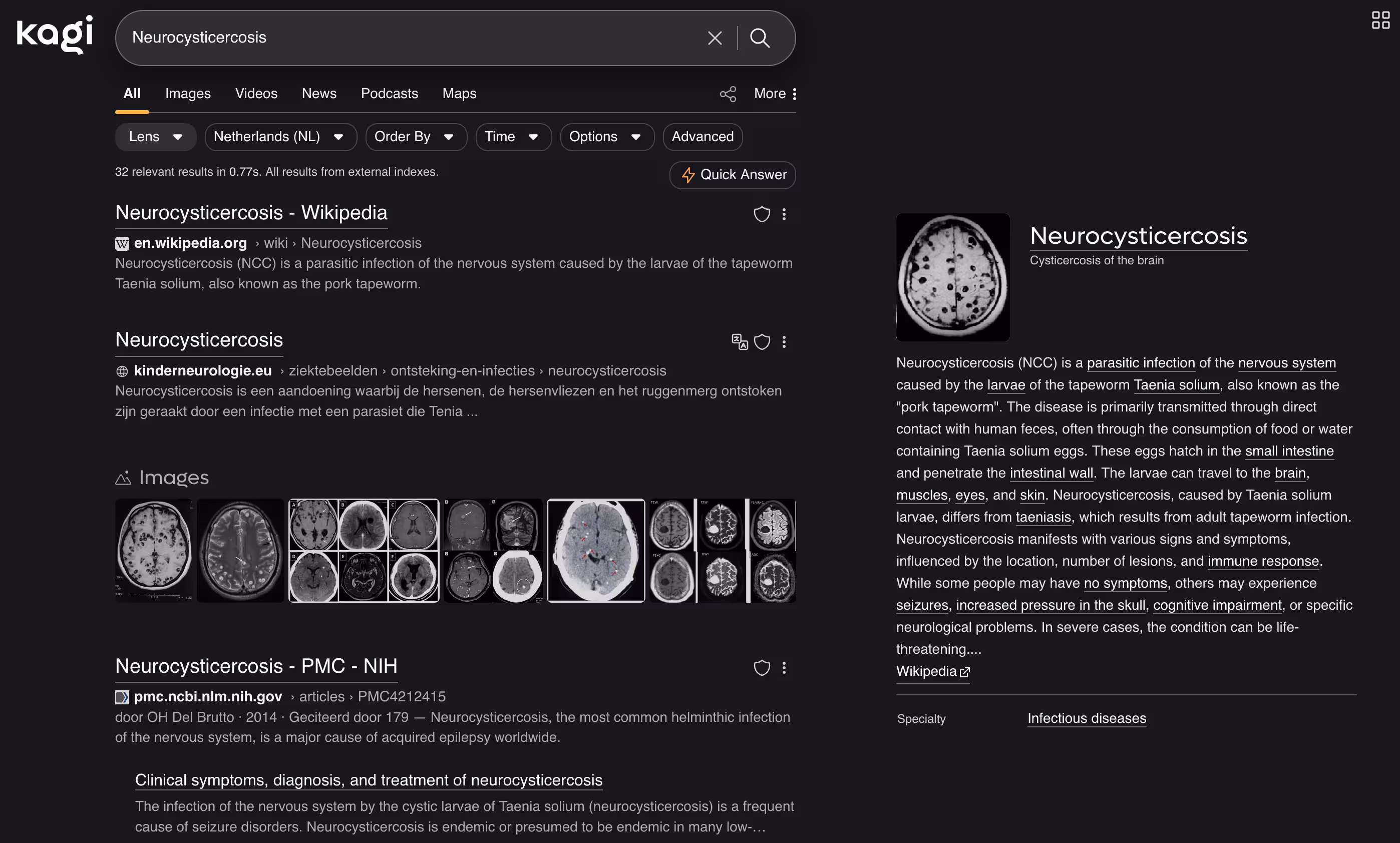Open the first brain MRI image thumbnail

(x=154, y=551)
